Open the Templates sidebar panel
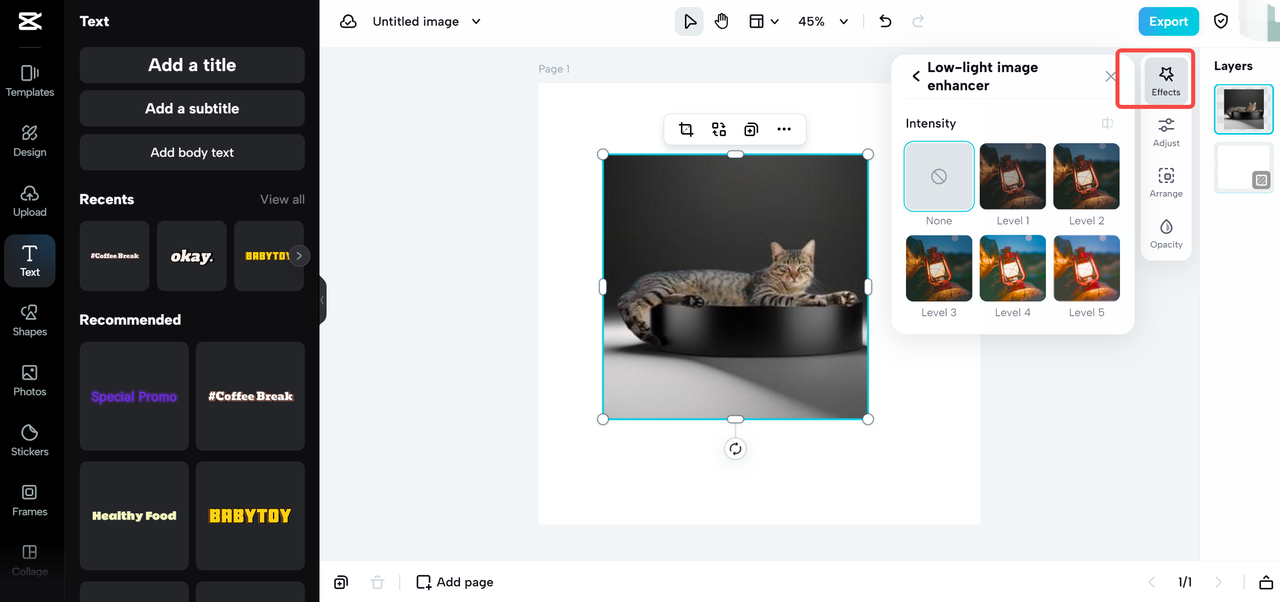This screenshot has width=1280, height=602. (x=30, y=81)
